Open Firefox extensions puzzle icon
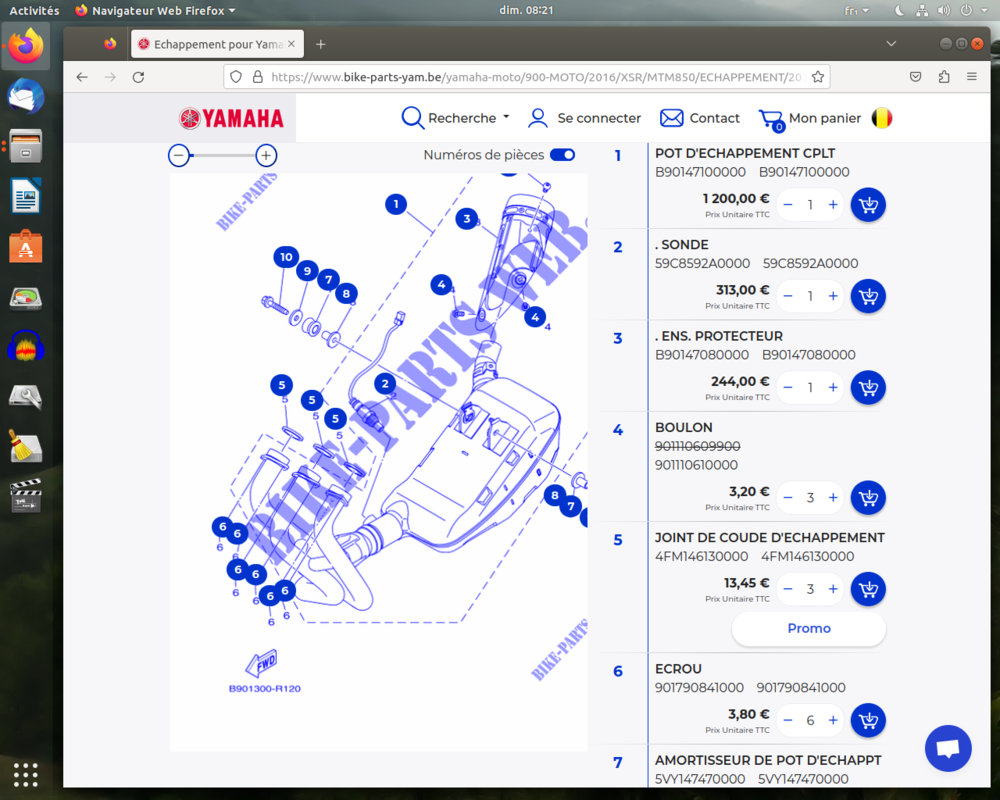Screen dimensions: 1000x800 (944, 77)
